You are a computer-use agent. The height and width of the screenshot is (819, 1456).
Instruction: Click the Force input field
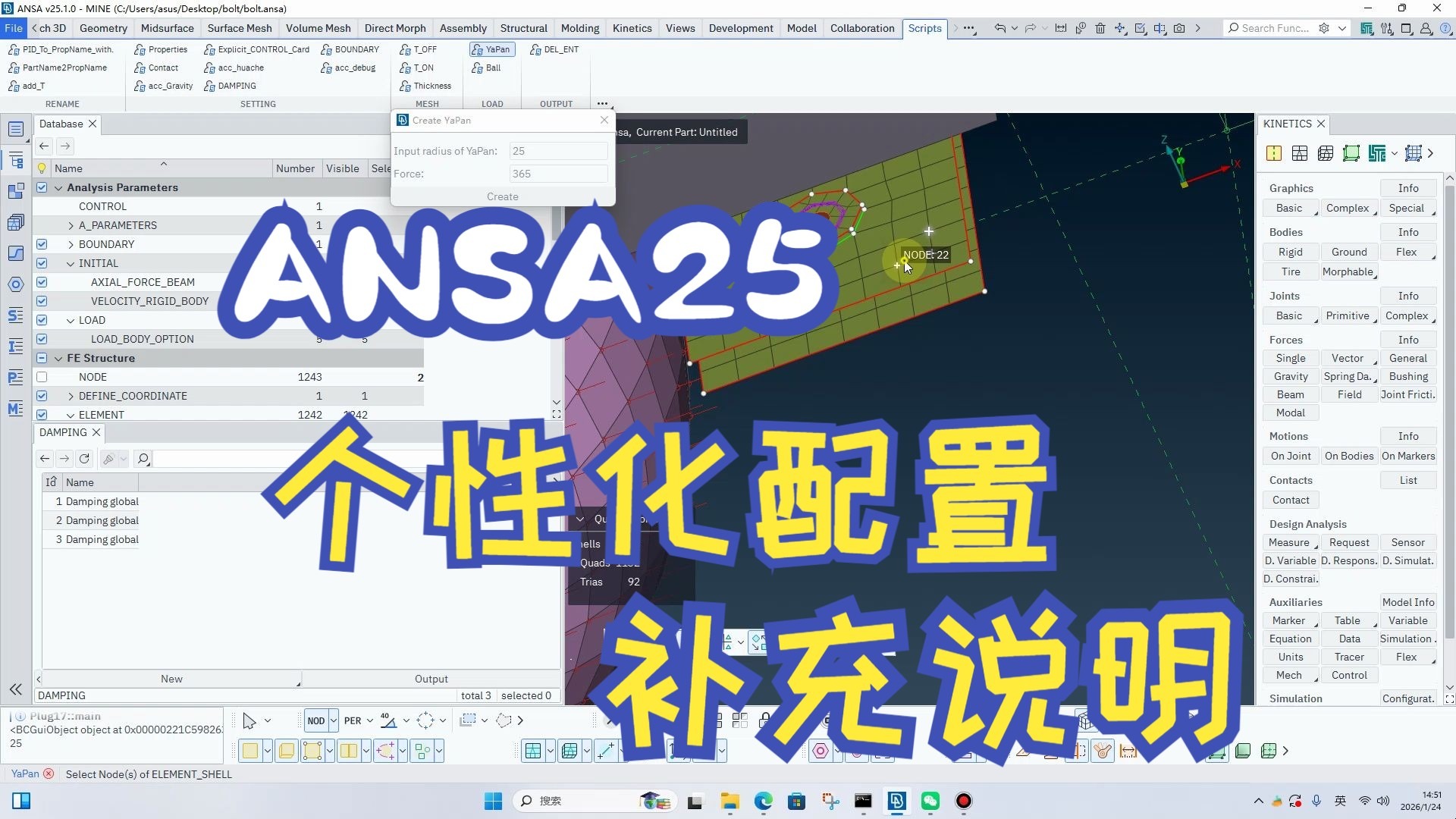[x=558, y=174]
